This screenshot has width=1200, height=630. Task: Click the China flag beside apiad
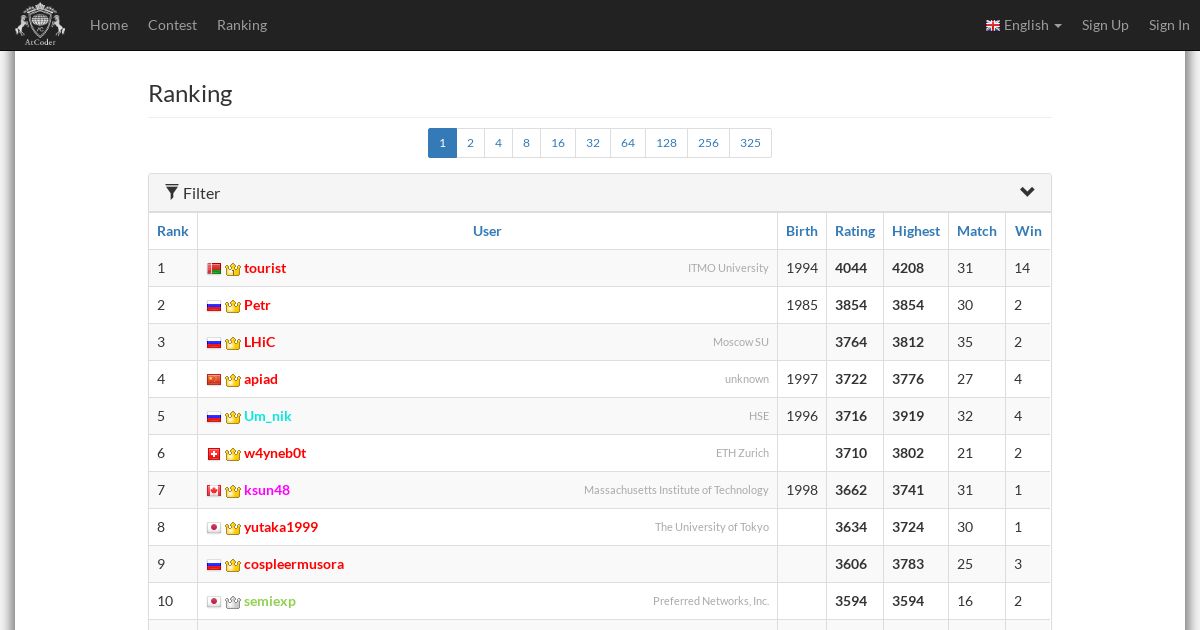click(x=214, y=380)
